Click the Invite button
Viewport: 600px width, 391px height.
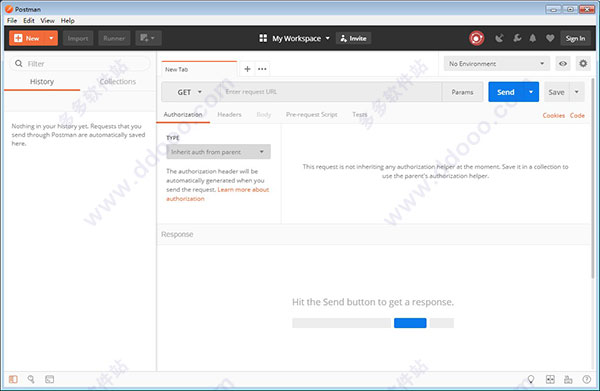point(354,38)
